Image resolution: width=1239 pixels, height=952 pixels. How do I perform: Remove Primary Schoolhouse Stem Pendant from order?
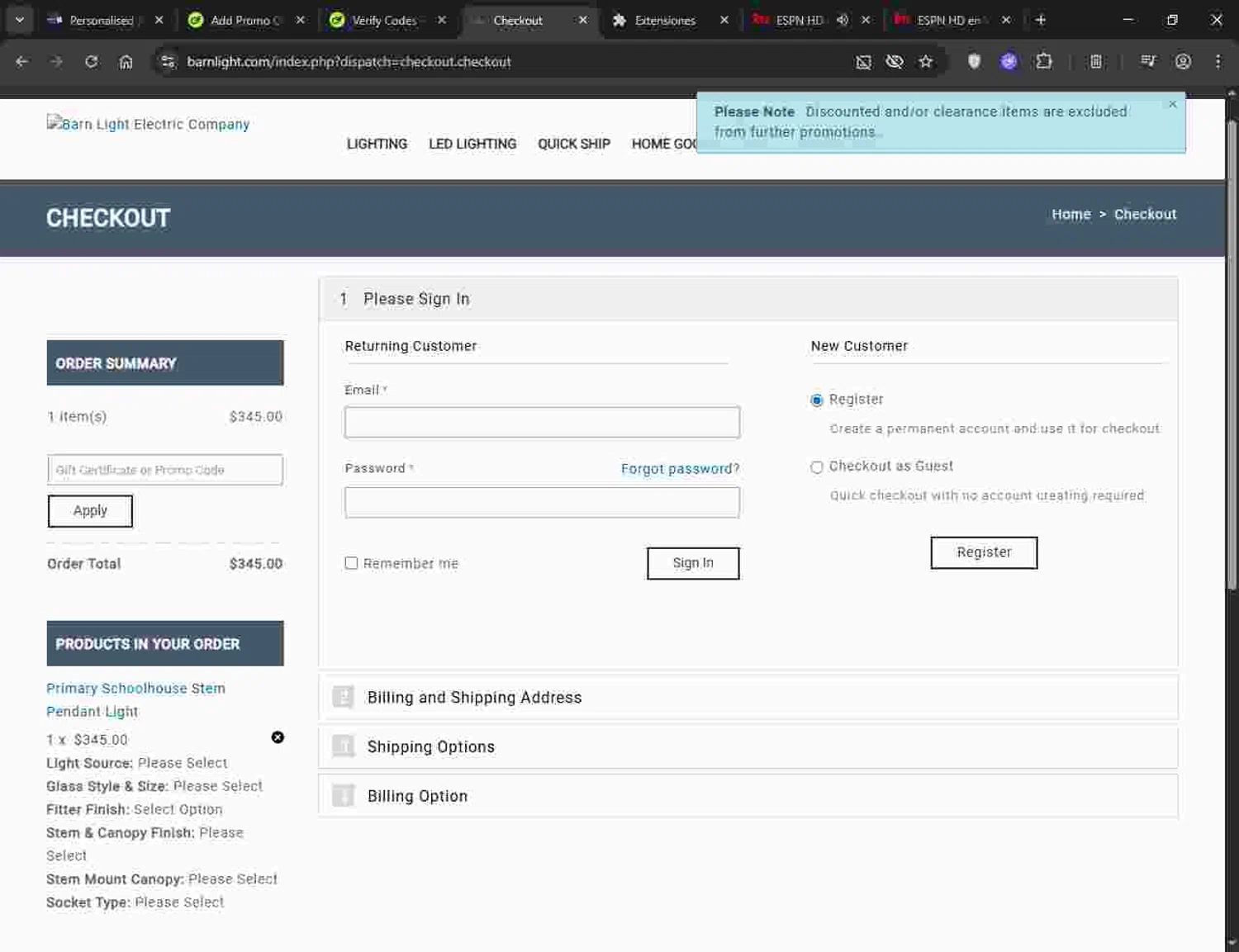click(x=278, y=737)
